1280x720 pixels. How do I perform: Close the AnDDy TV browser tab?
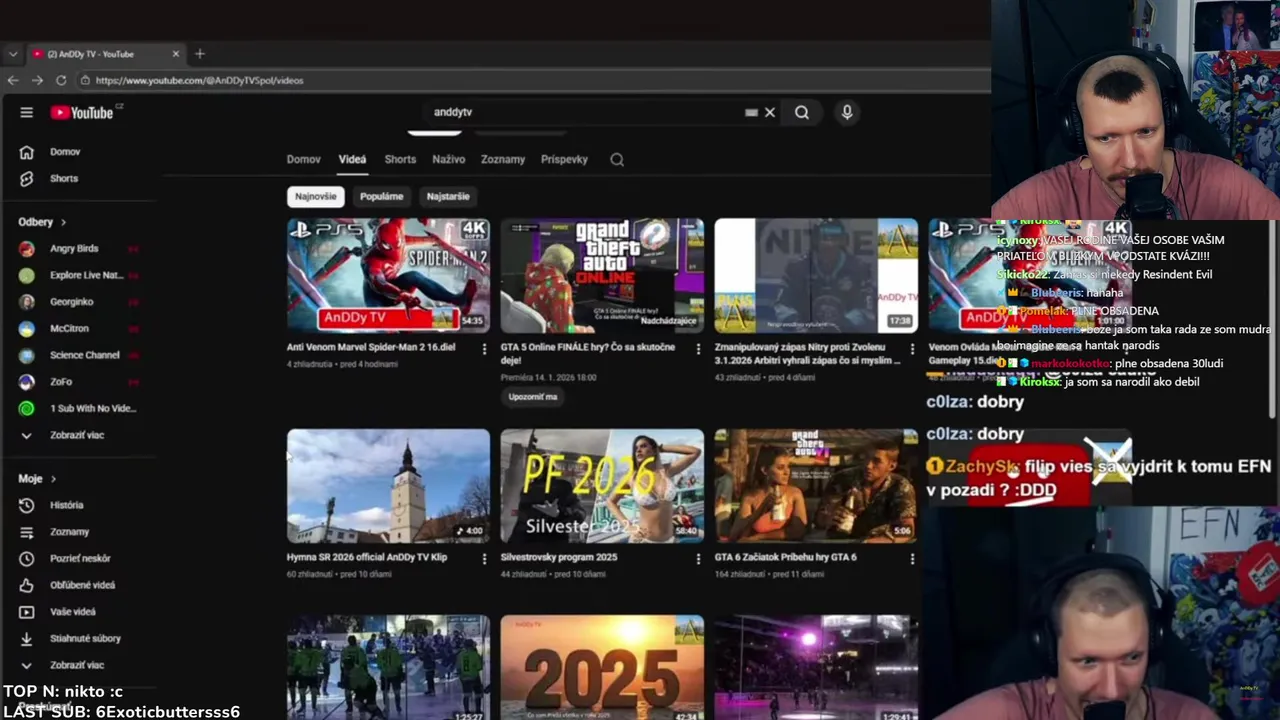176,54
